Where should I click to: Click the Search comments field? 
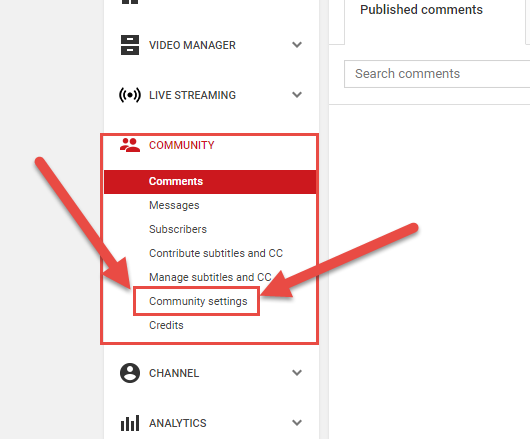pos(437,74)
